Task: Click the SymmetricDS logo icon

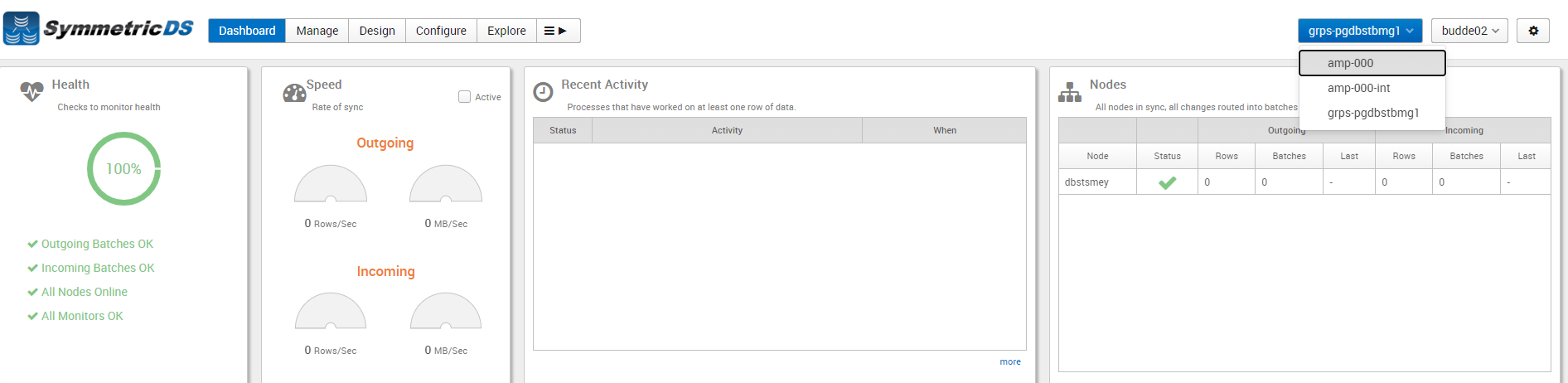Action: (22, 28)
